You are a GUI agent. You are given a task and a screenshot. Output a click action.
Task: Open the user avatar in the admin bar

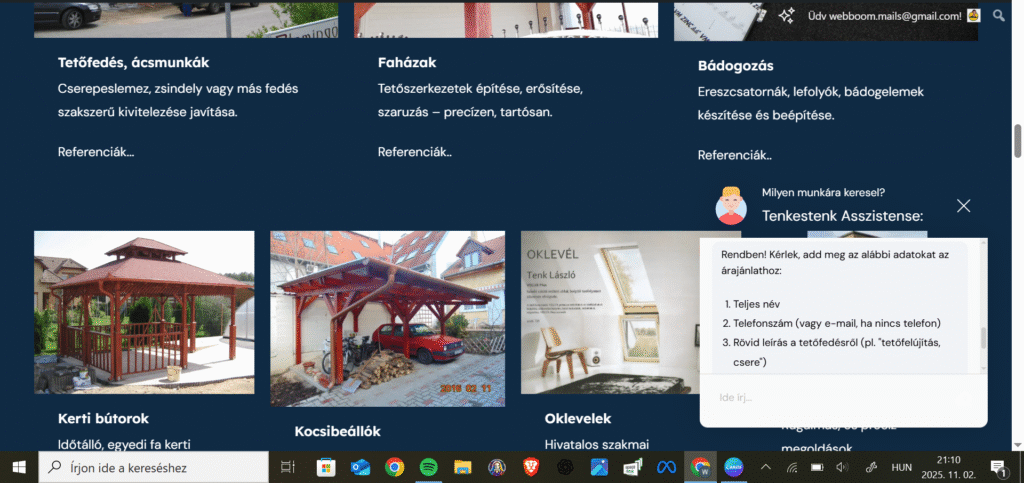[974, 16]
